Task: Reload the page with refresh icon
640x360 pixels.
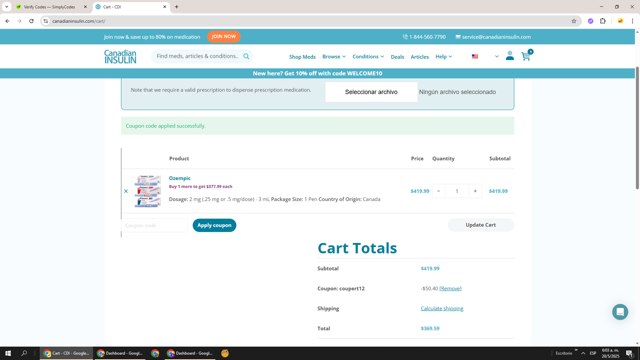Action: click(x=31, y=21)
